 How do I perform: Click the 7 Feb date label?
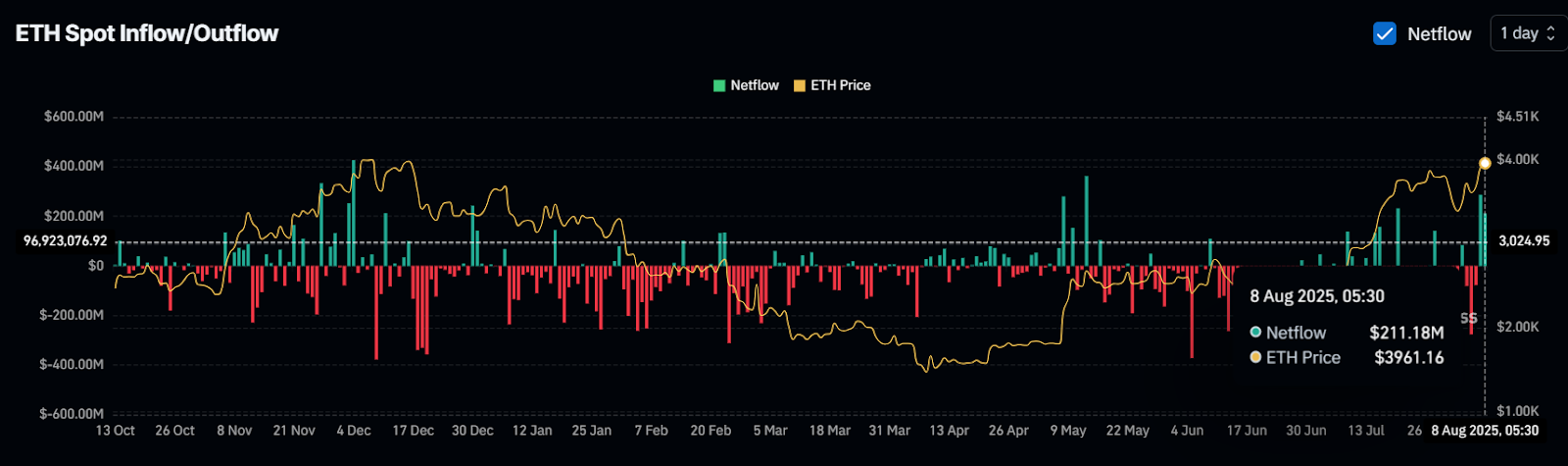click(652, 431)
